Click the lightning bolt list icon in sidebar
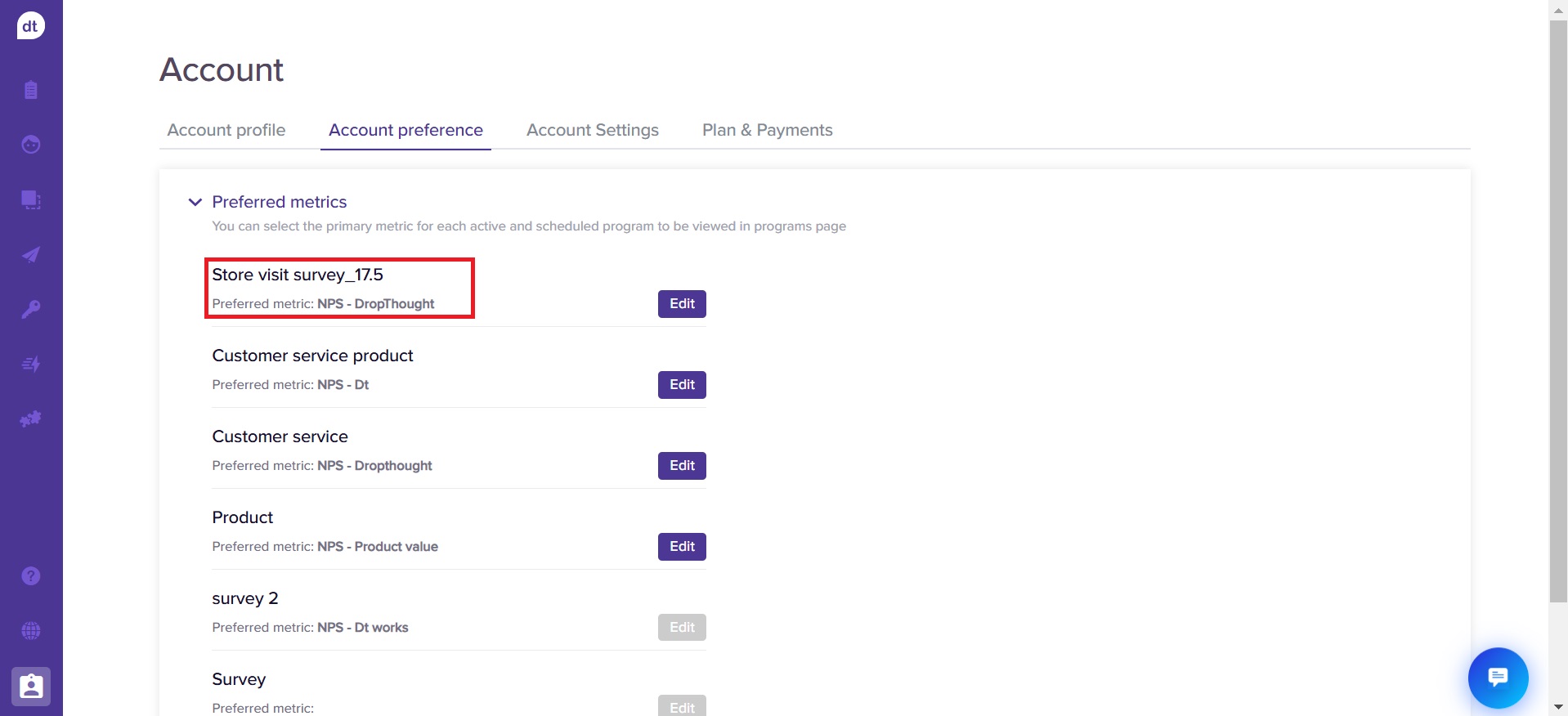1568x716 pixels. tap(31, 365)
